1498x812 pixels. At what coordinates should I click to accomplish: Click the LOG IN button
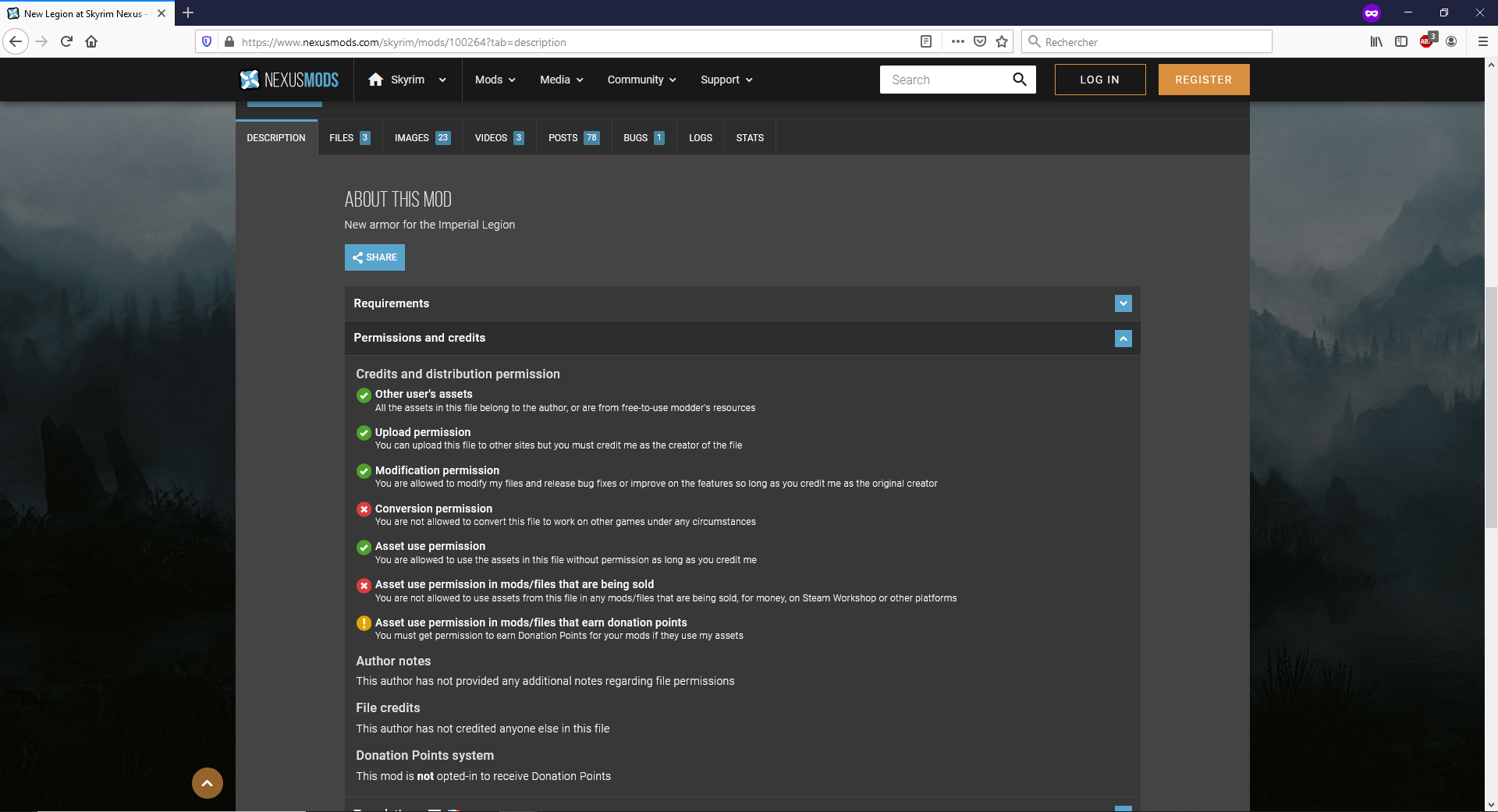pyautogui.click(x=1100, y=80)
